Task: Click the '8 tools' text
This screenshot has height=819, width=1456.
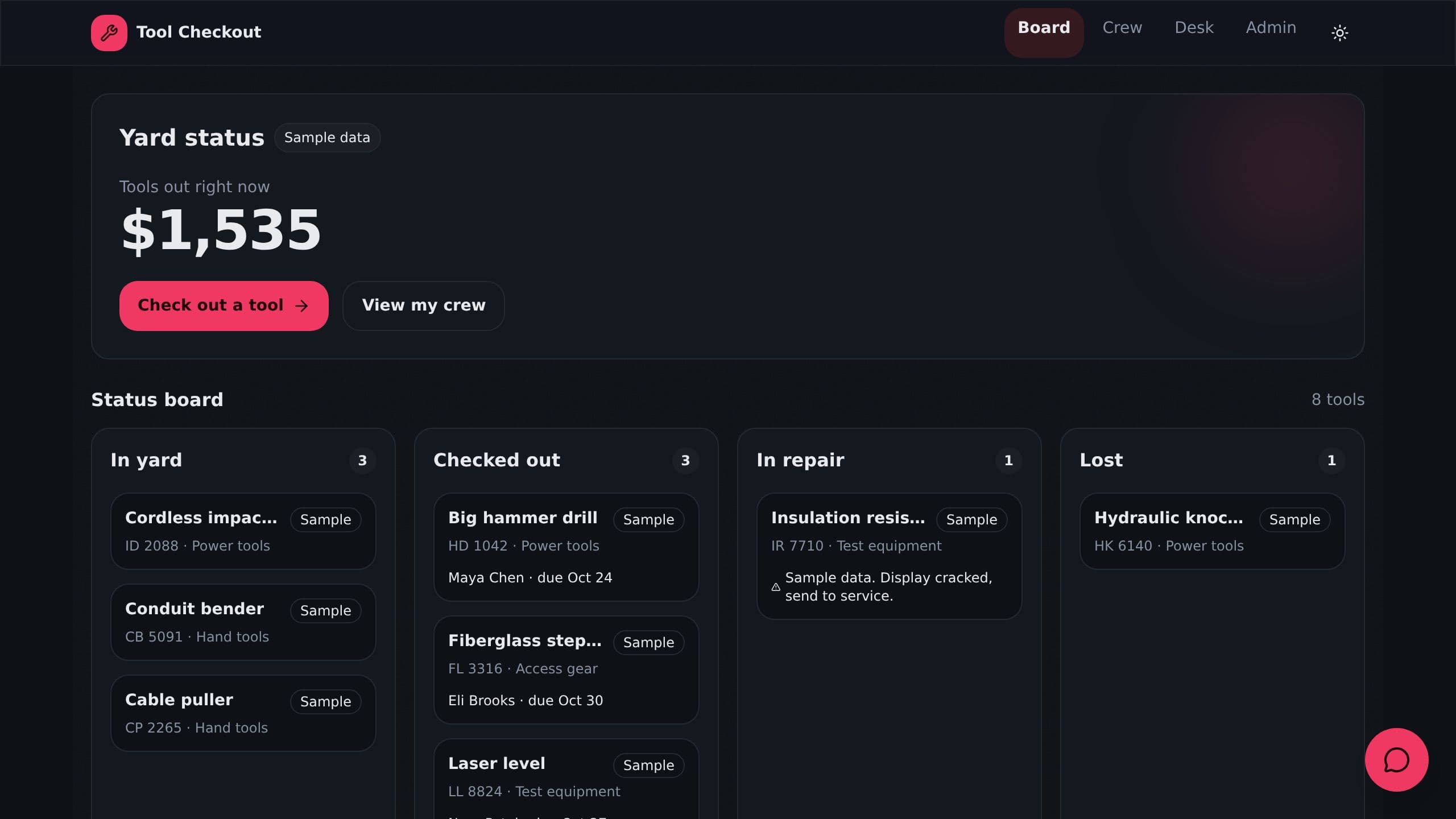Action: click(1338, 400)
